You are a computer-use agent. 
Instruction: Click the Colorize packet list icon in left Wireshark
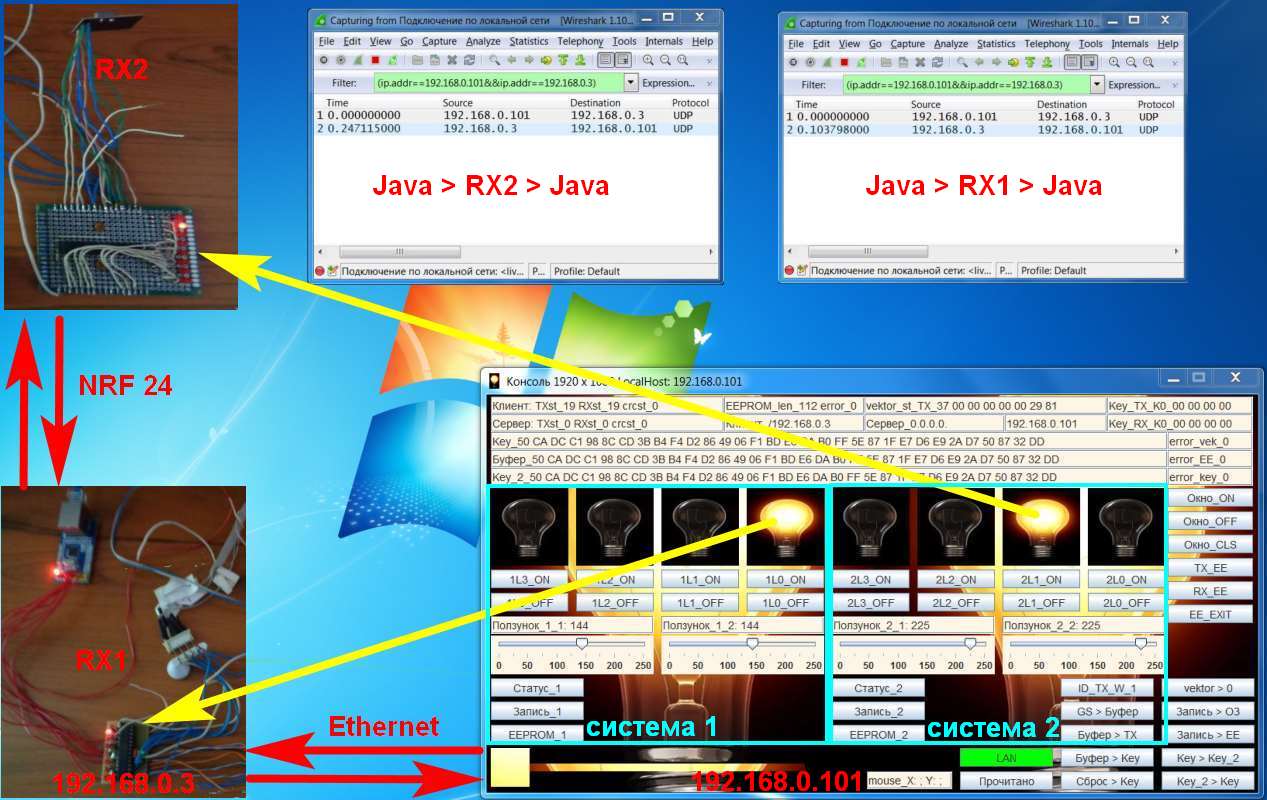605,61
